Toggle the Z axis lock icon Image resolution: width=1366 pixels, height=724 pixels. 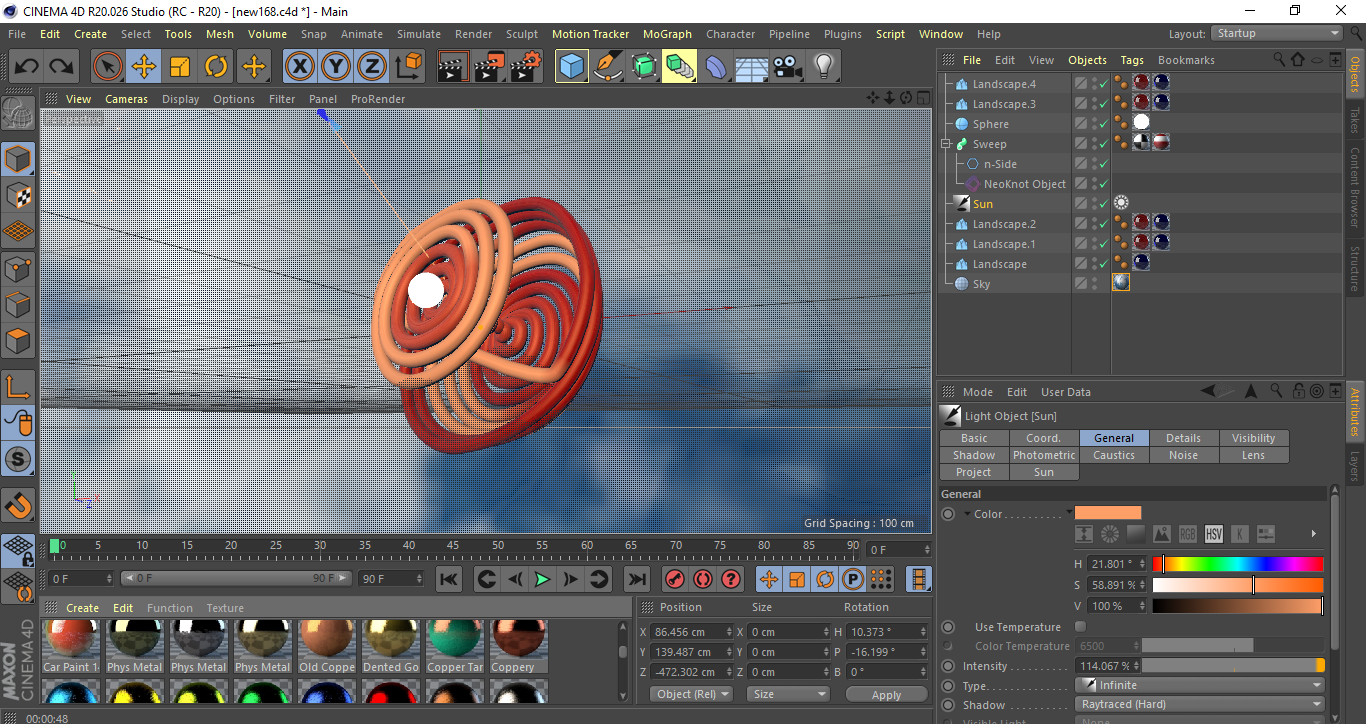(372, 67)
